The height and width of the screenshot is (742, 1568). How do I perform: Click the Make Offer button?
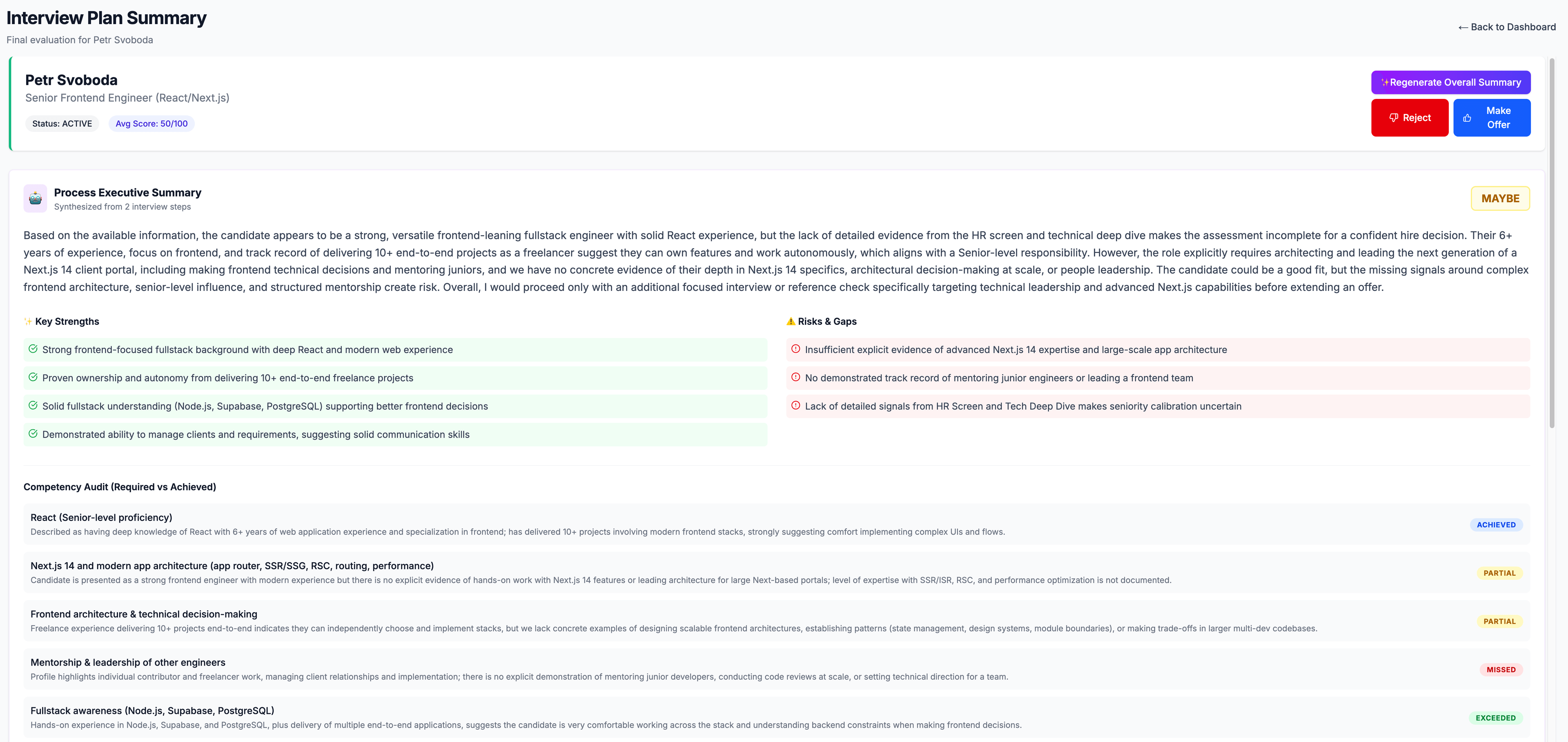1492,118
